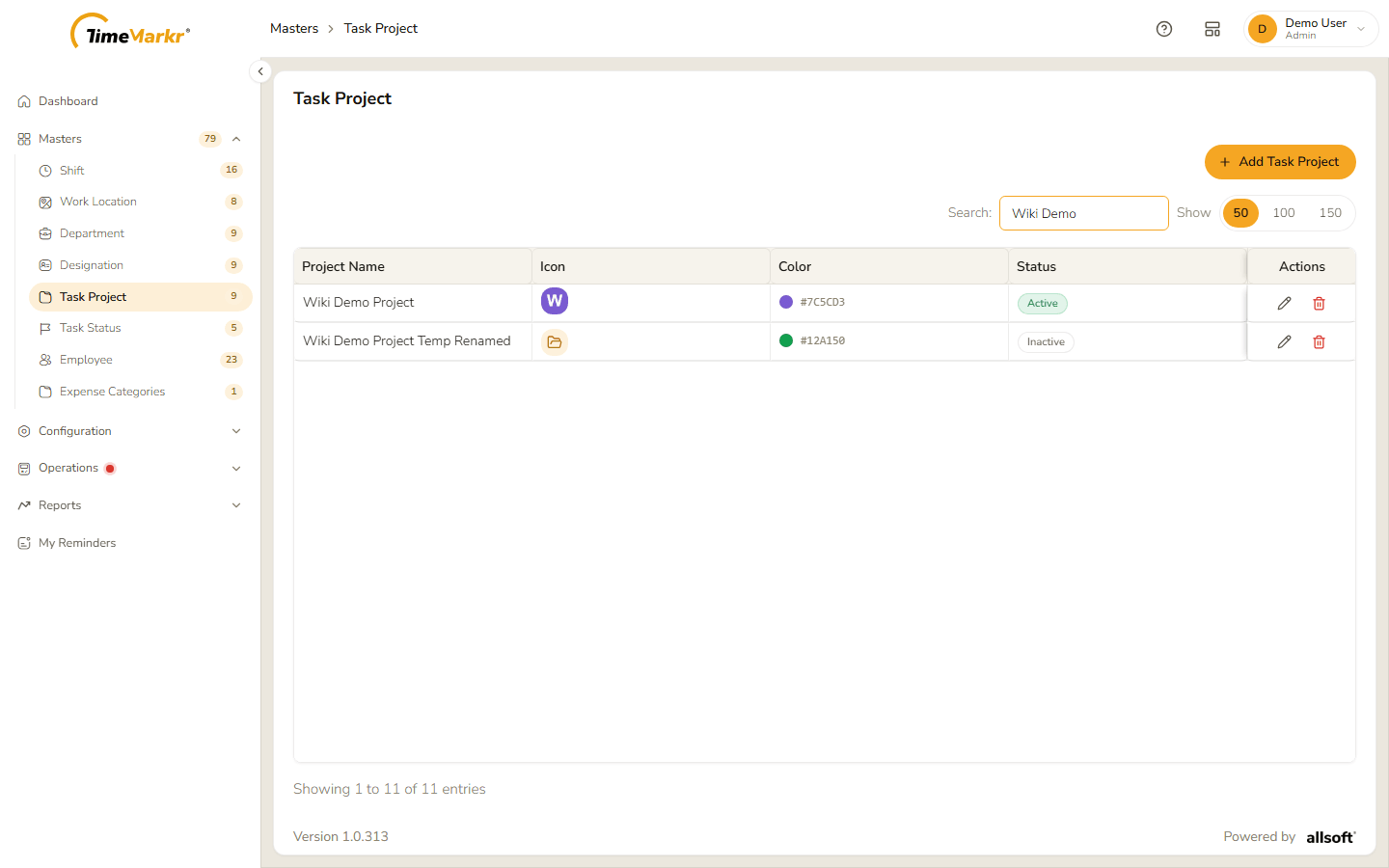
Task: Show 100 entries per page
Action: coord(1284,213)
